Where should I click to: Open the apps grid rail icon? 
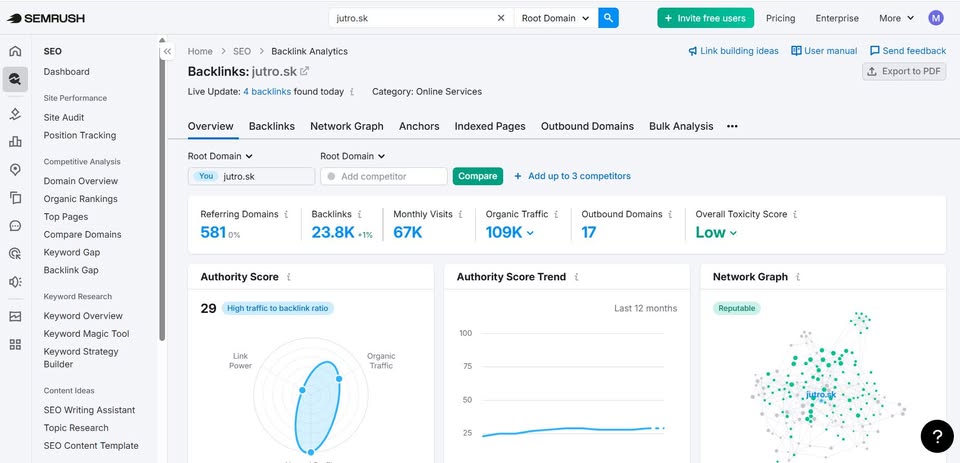click(x=15, y=345)
